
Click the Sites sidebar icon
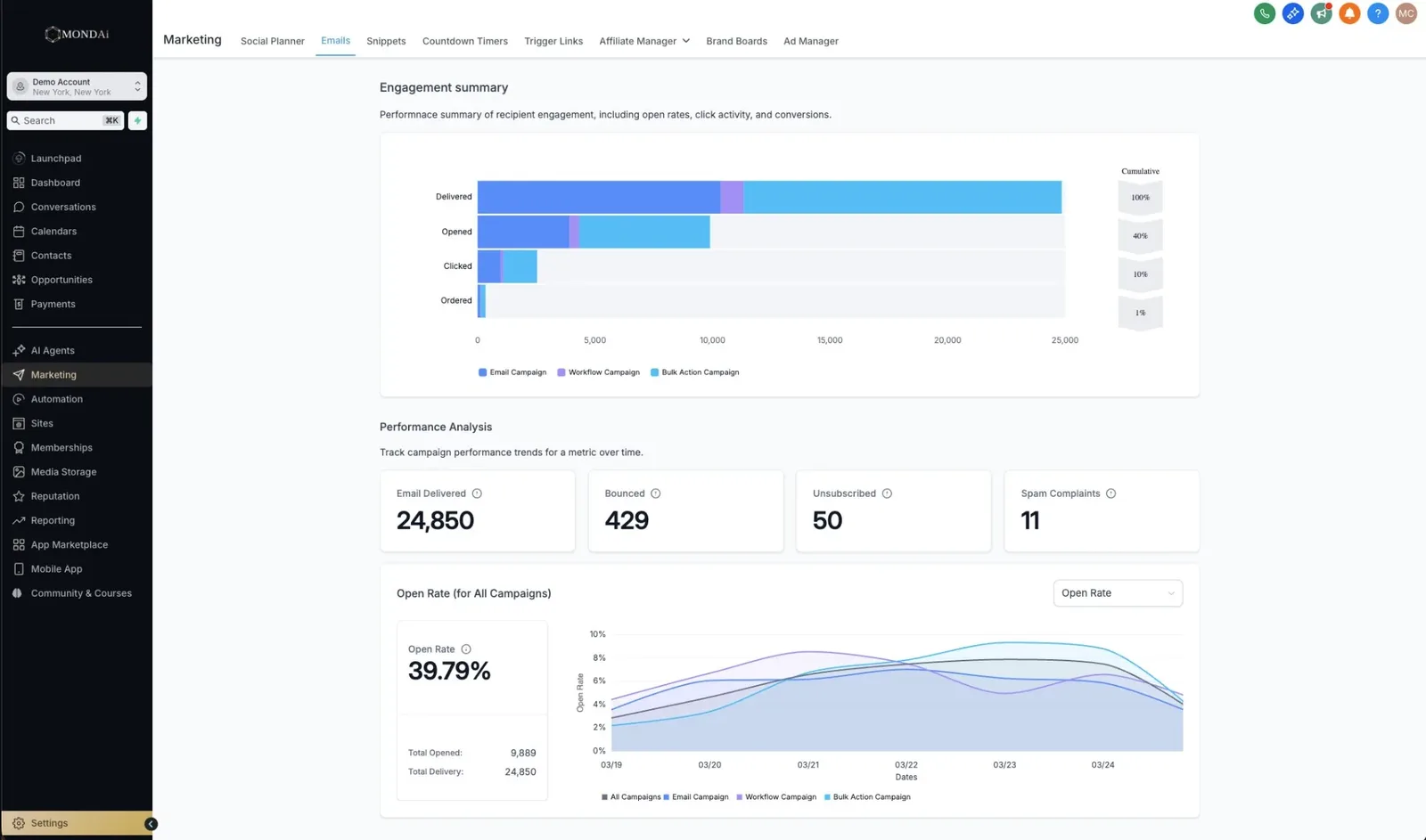click(x=19, y=423)
